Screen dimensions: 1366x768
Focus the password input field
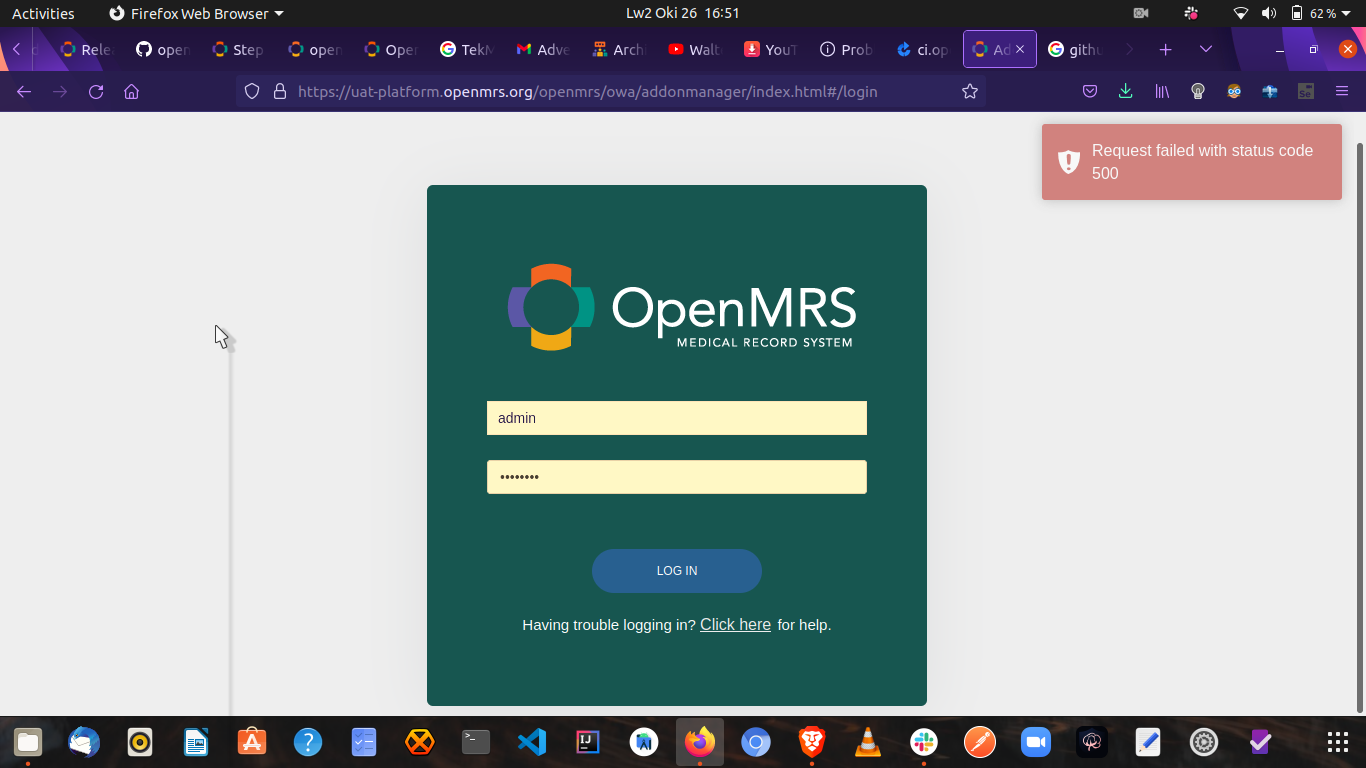(x=677, y=477)
